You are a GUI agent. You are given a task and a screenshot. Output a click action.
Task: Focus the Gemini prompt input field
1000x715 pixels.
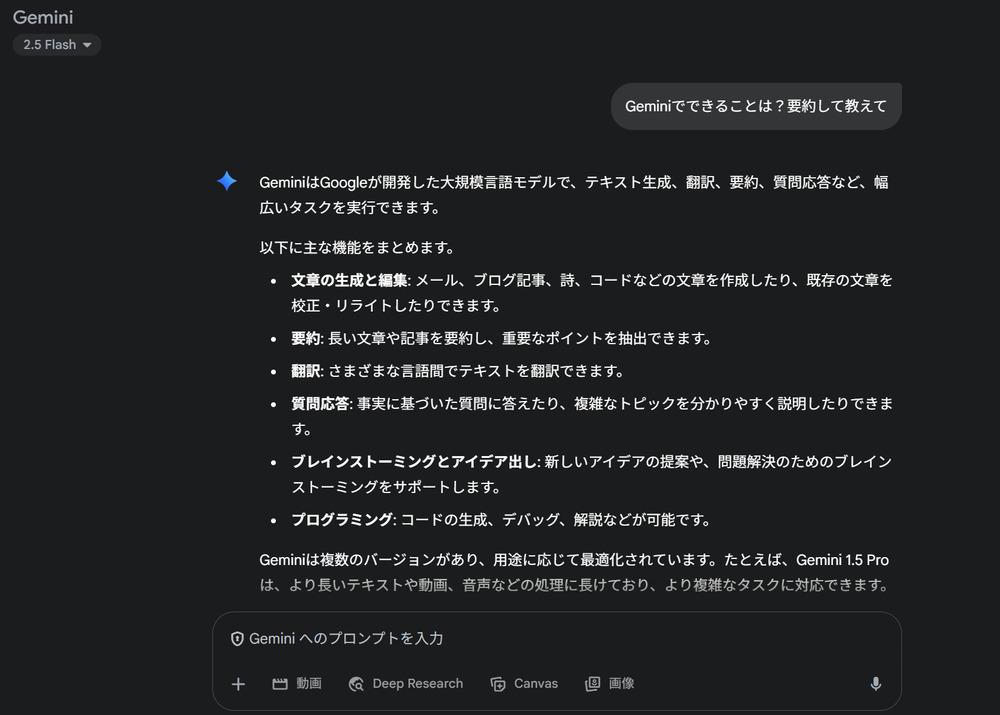(556, 638)
